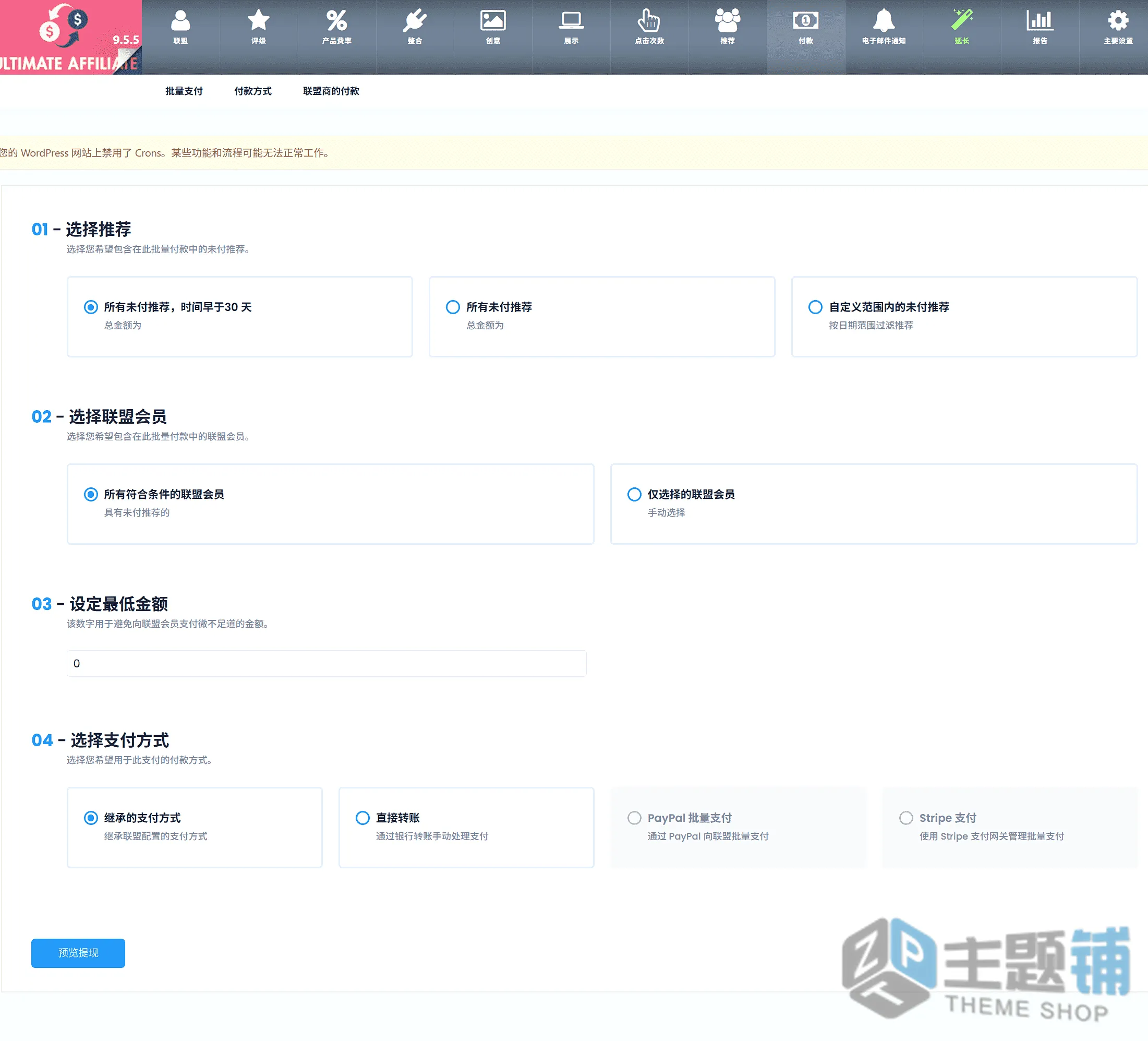
Task: Open the 点击次数 pointer hand icon
Action: 649,21
